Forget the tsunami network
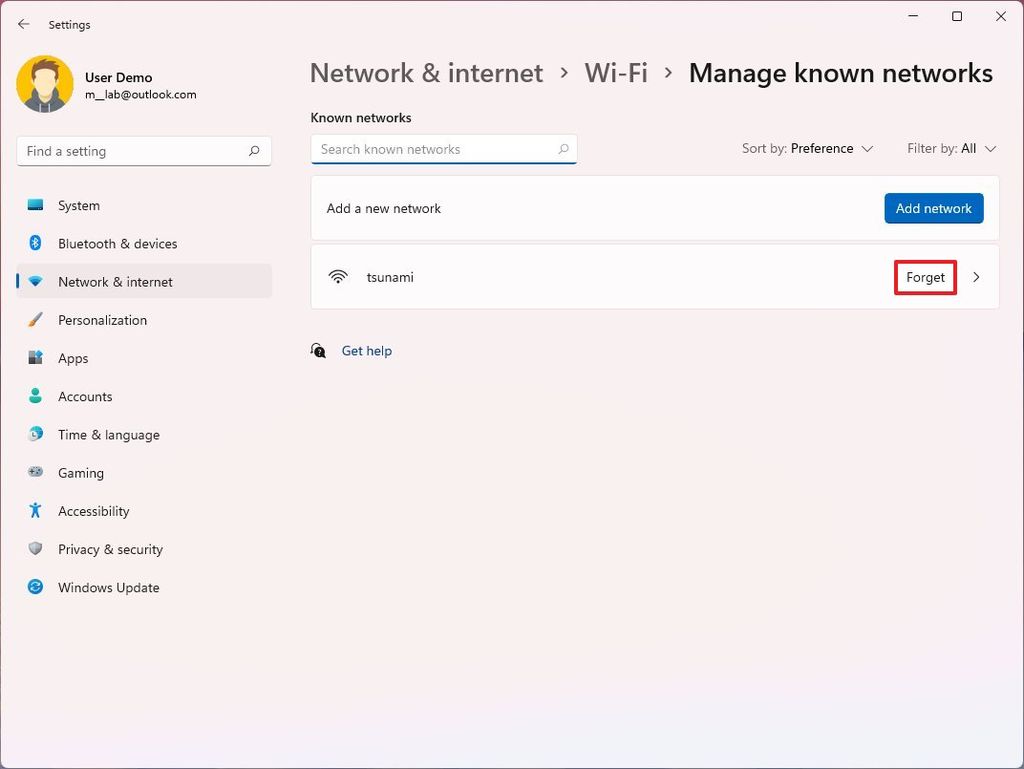This screenshot has height=769, width=1024. tap(925, 277)
